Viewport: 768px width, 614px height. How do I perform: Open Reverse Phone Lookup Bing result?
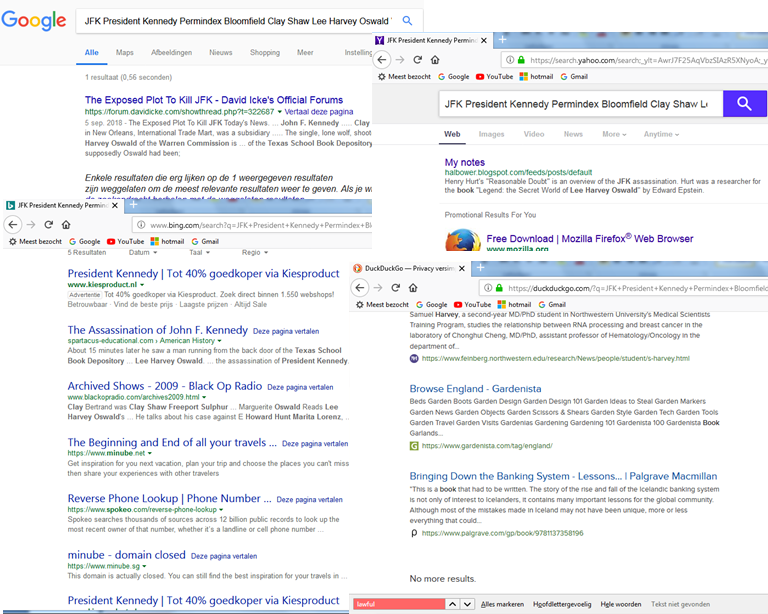[x=169, y=498]
